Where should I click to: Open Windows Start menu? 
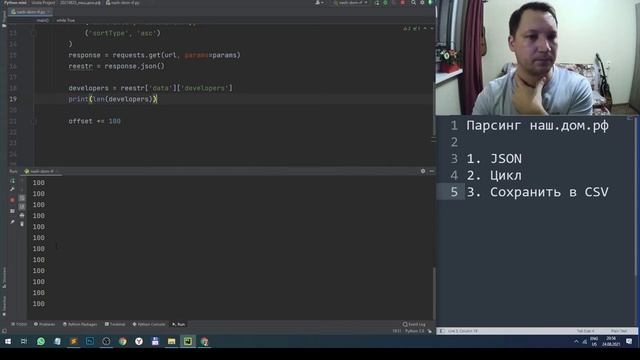pyautogui.click(x=8, y=341)
